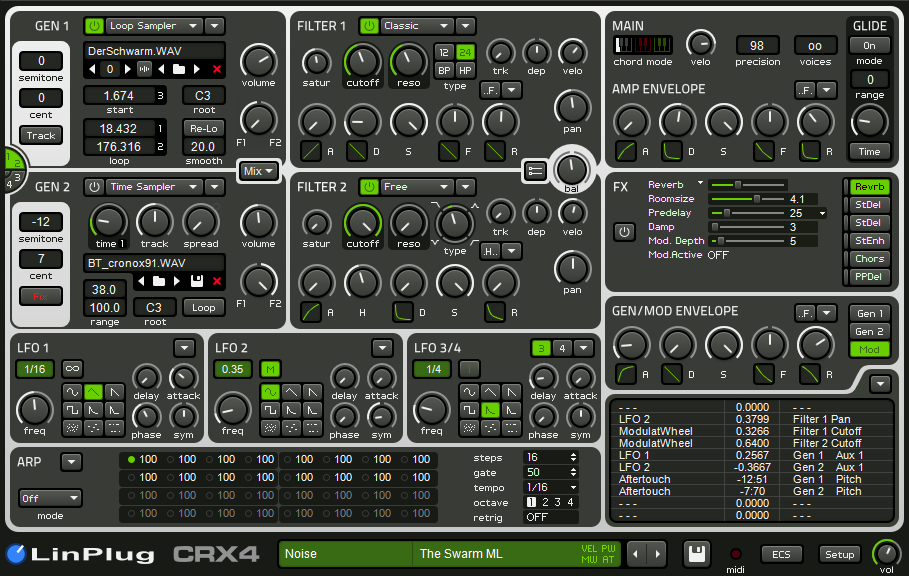Select the sine waveform in LFO 1
Image resolution: width=909 pixels, height=576 pixels.
72,392
